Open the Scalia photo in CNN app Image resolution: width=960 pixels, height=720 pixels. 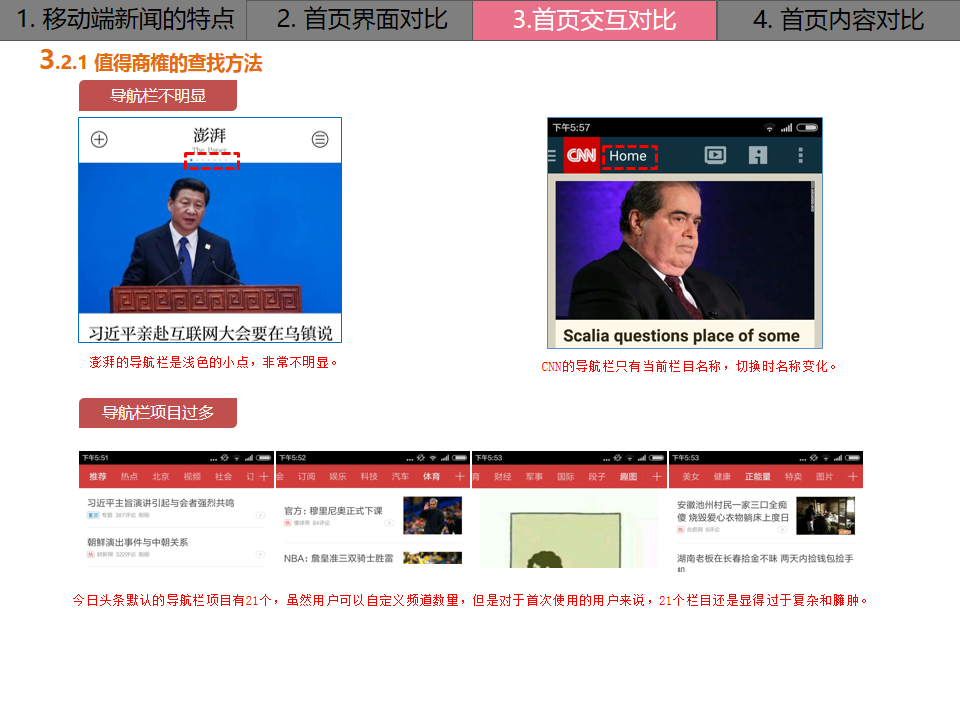tap(684, 250)
